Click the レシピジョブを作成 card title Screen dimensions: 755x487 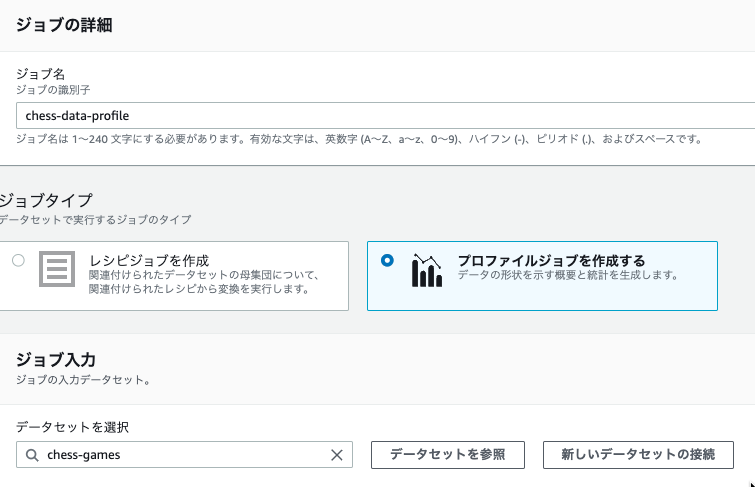[149, 261]
